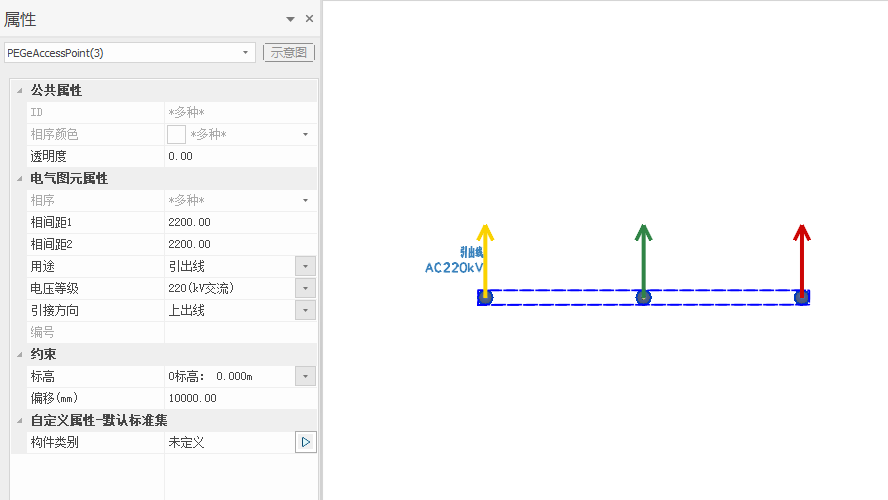The image size is (888, 500).
Task: Open the 相序 dropdown arrow
Action: [305, 200]
